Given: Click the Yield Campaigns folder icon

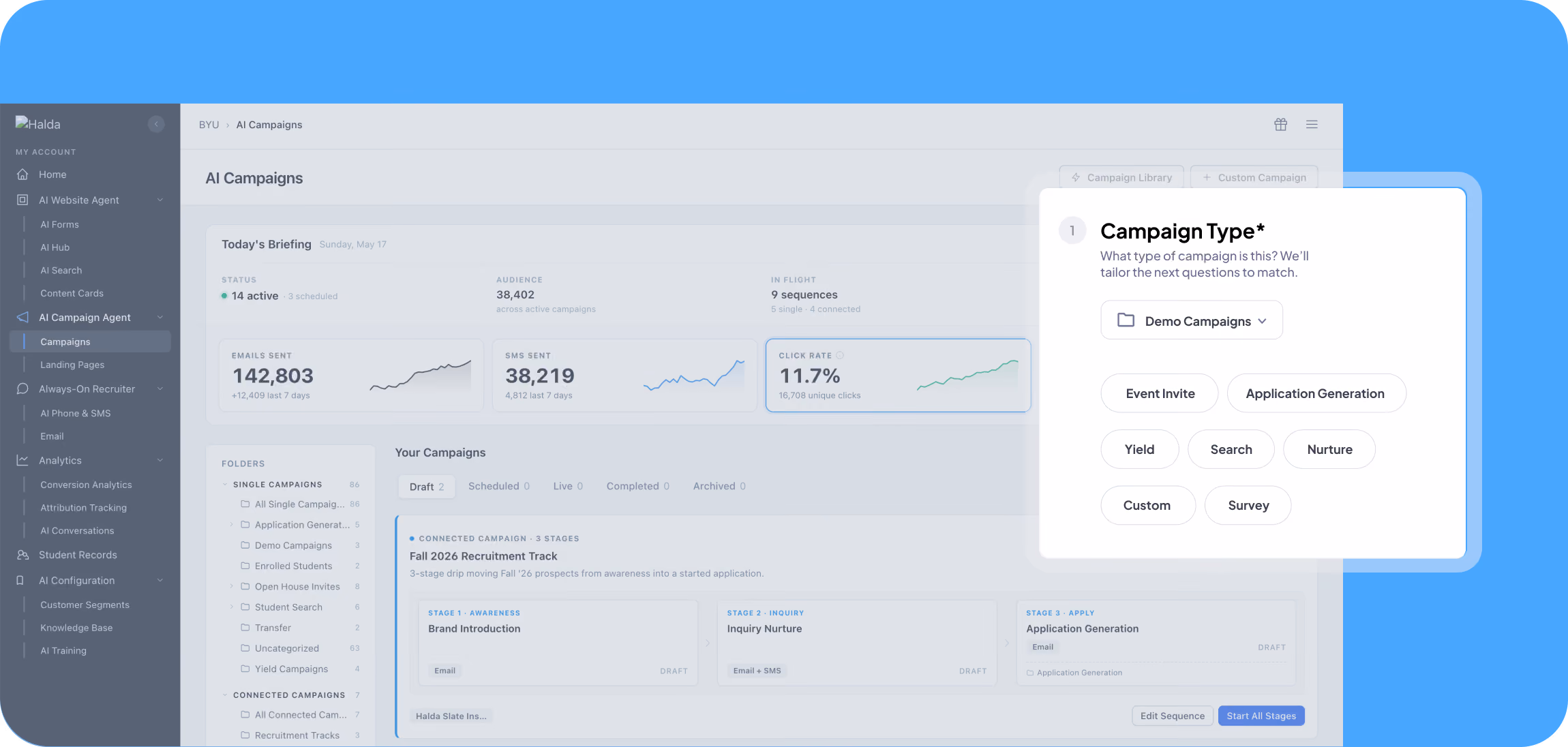Looking at the screenshot, I should click(x=245, y=669).
